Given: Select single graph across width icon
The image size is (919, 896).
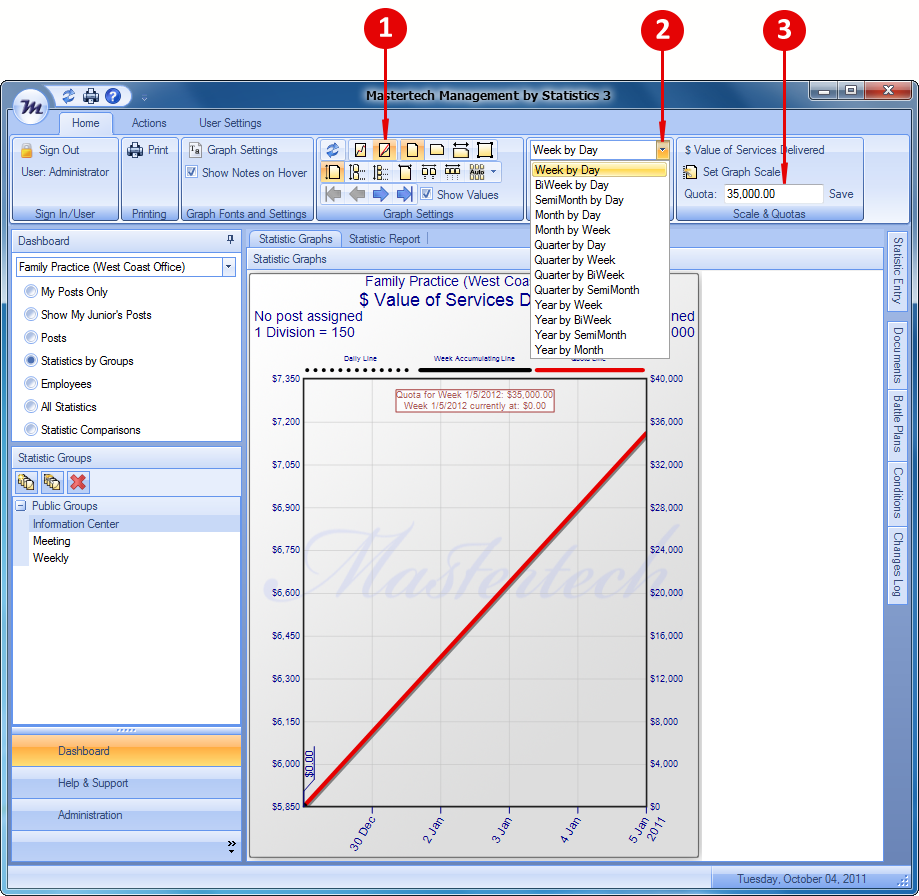Looking at the screenshot, I should [404, 172].
